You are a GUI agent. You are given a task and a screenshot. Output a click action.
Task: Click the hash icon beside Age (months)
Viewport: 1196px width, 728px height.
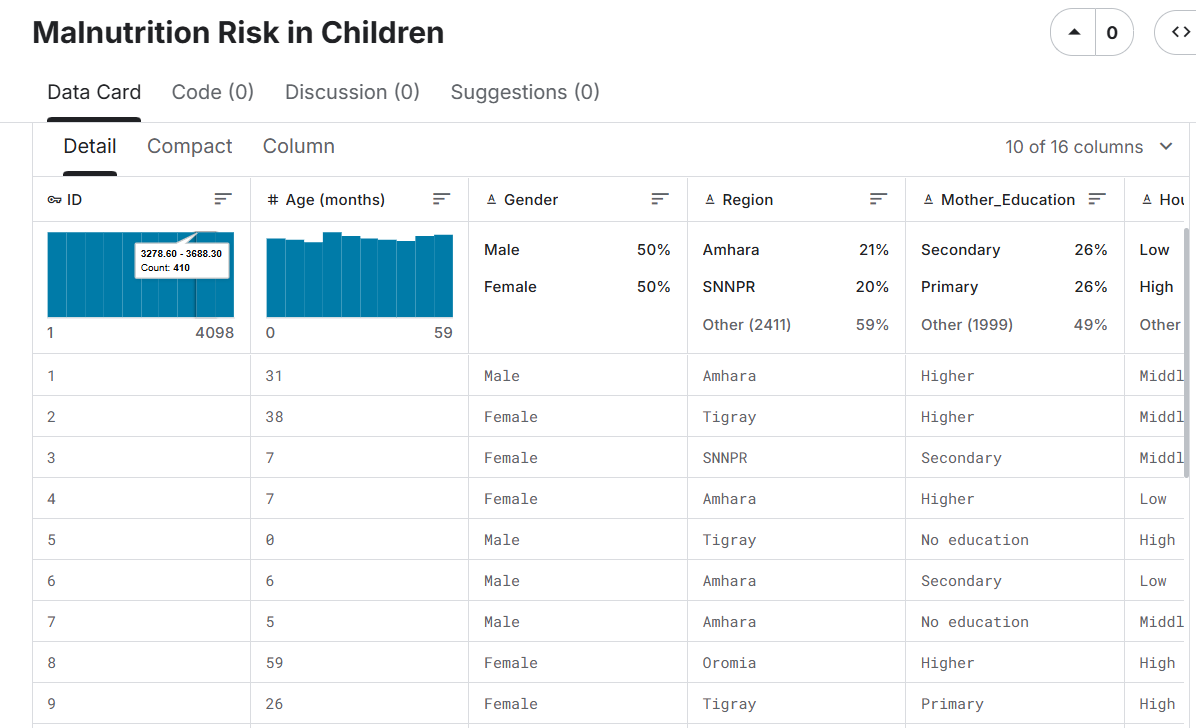click(273, 200)
